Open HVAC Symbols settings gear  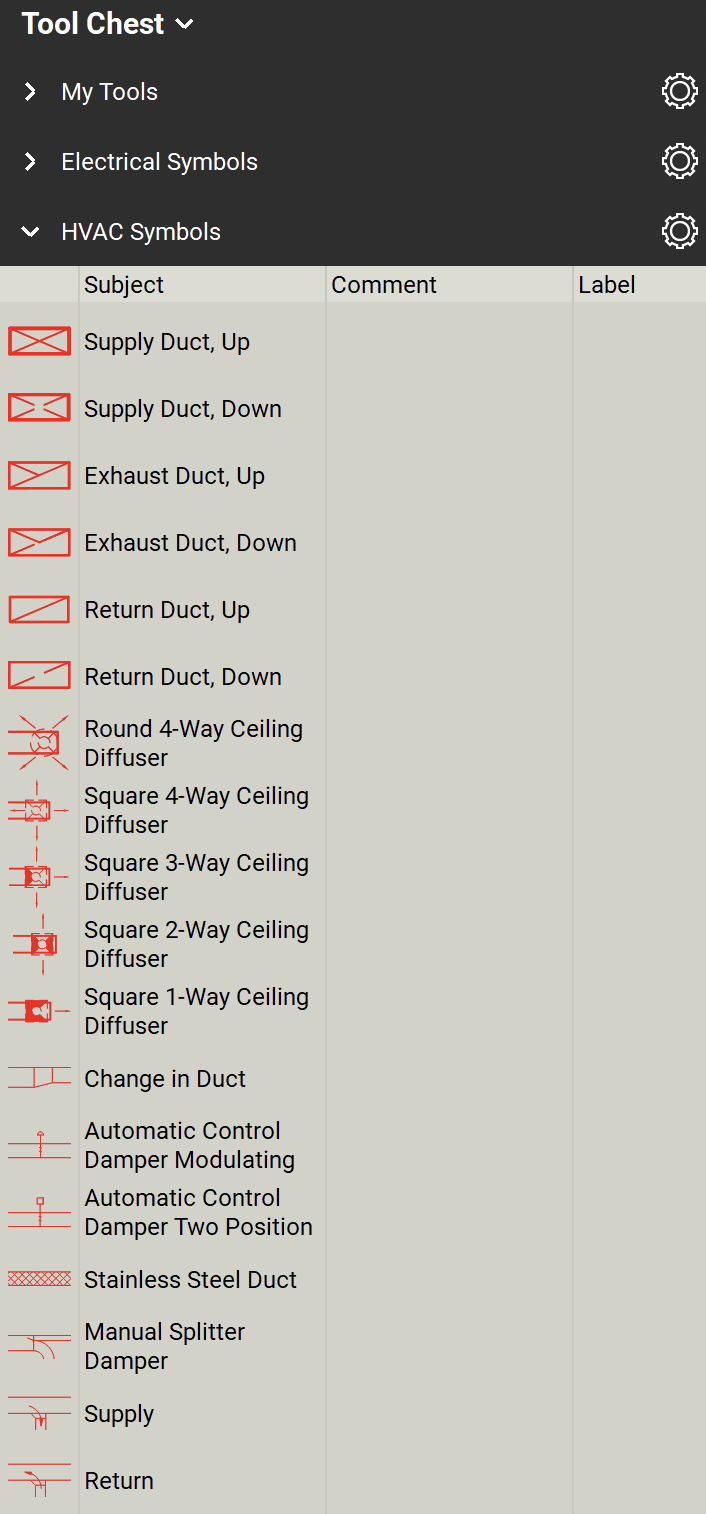(x=679, y=231)
